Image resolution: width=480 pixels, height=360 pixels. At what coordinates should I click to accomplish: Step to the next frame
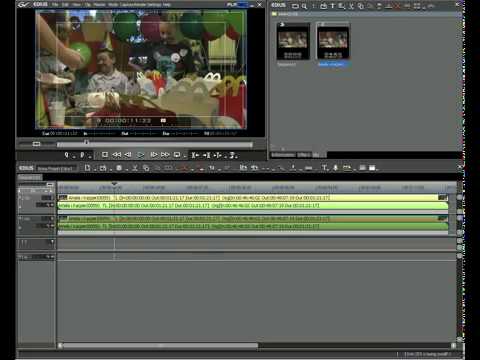(154, 155)
